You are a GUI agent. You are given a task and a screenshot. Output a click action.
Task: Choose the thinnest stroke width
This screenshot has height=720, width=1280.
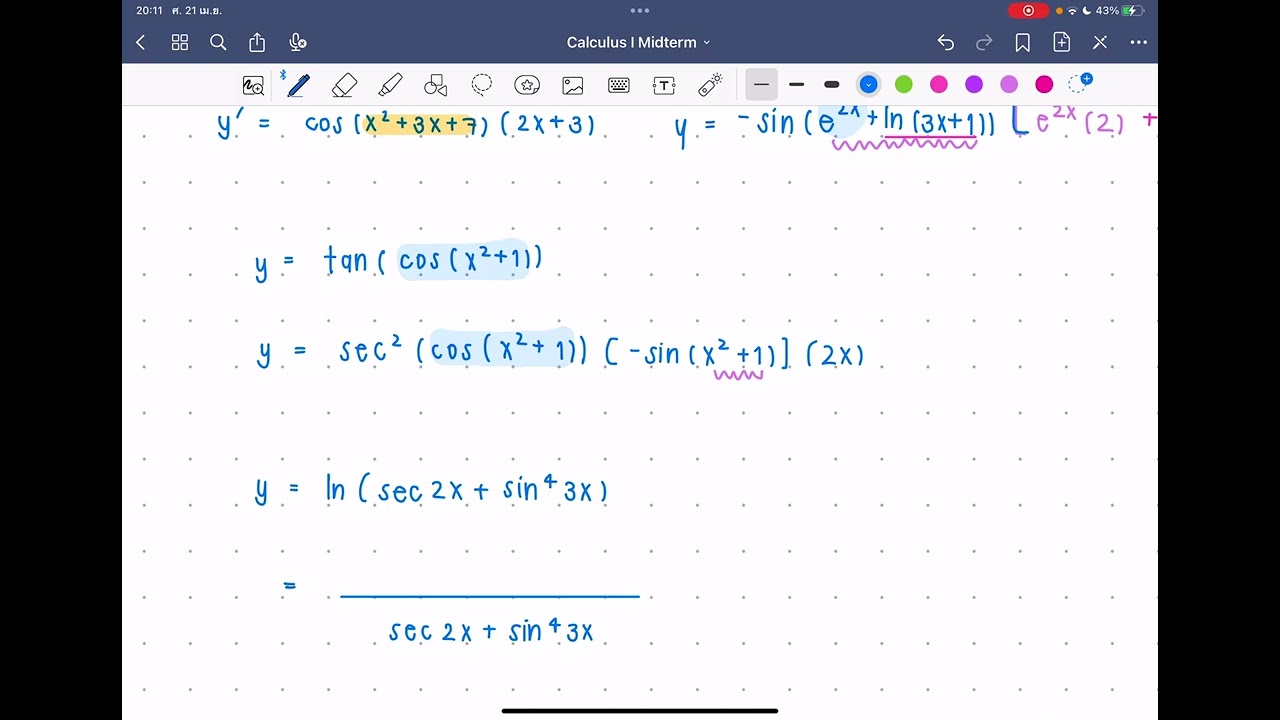point(761,85)
